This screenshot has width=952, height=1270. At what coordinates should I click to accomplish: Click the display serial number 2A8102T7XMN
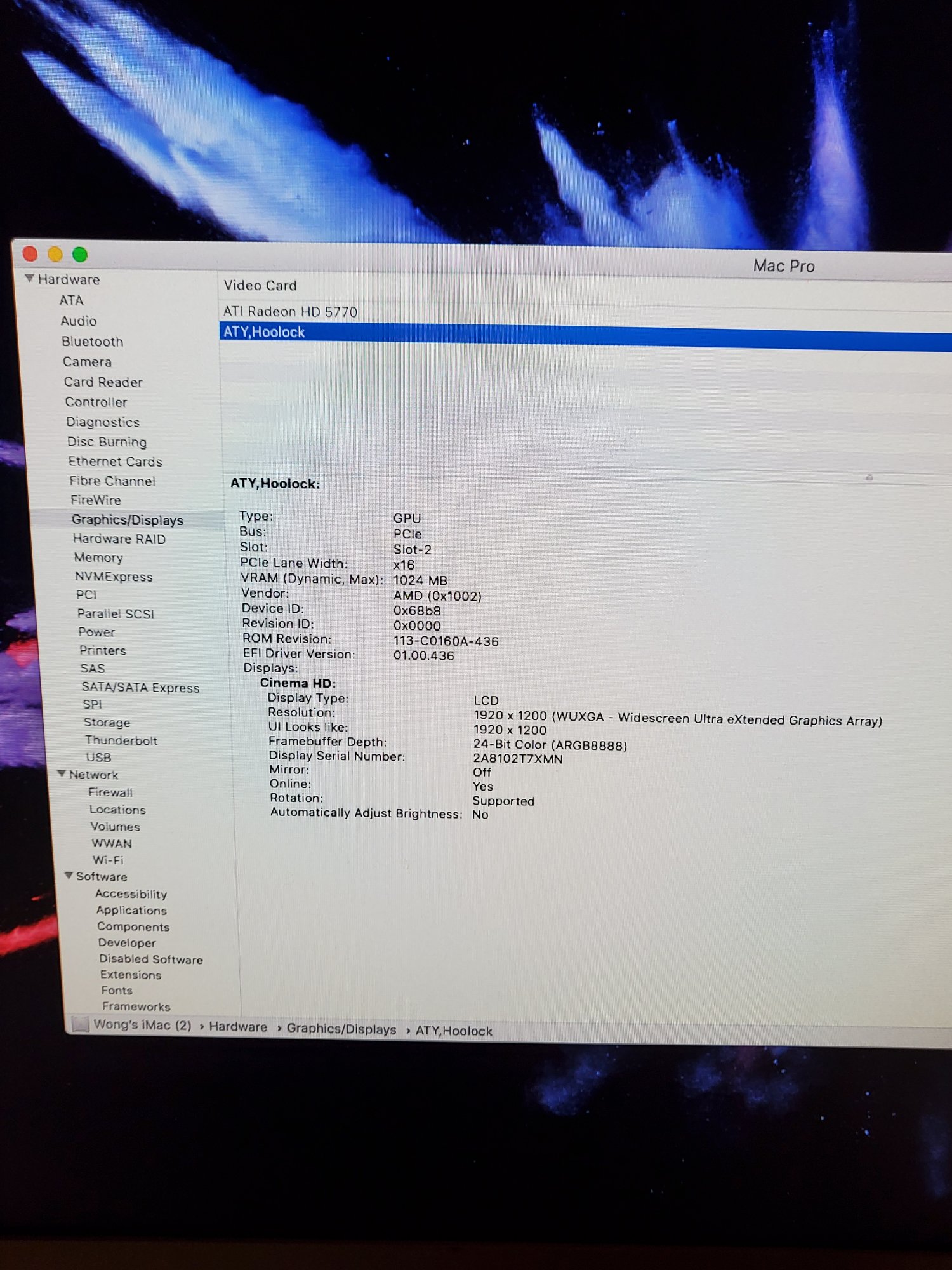518,759
